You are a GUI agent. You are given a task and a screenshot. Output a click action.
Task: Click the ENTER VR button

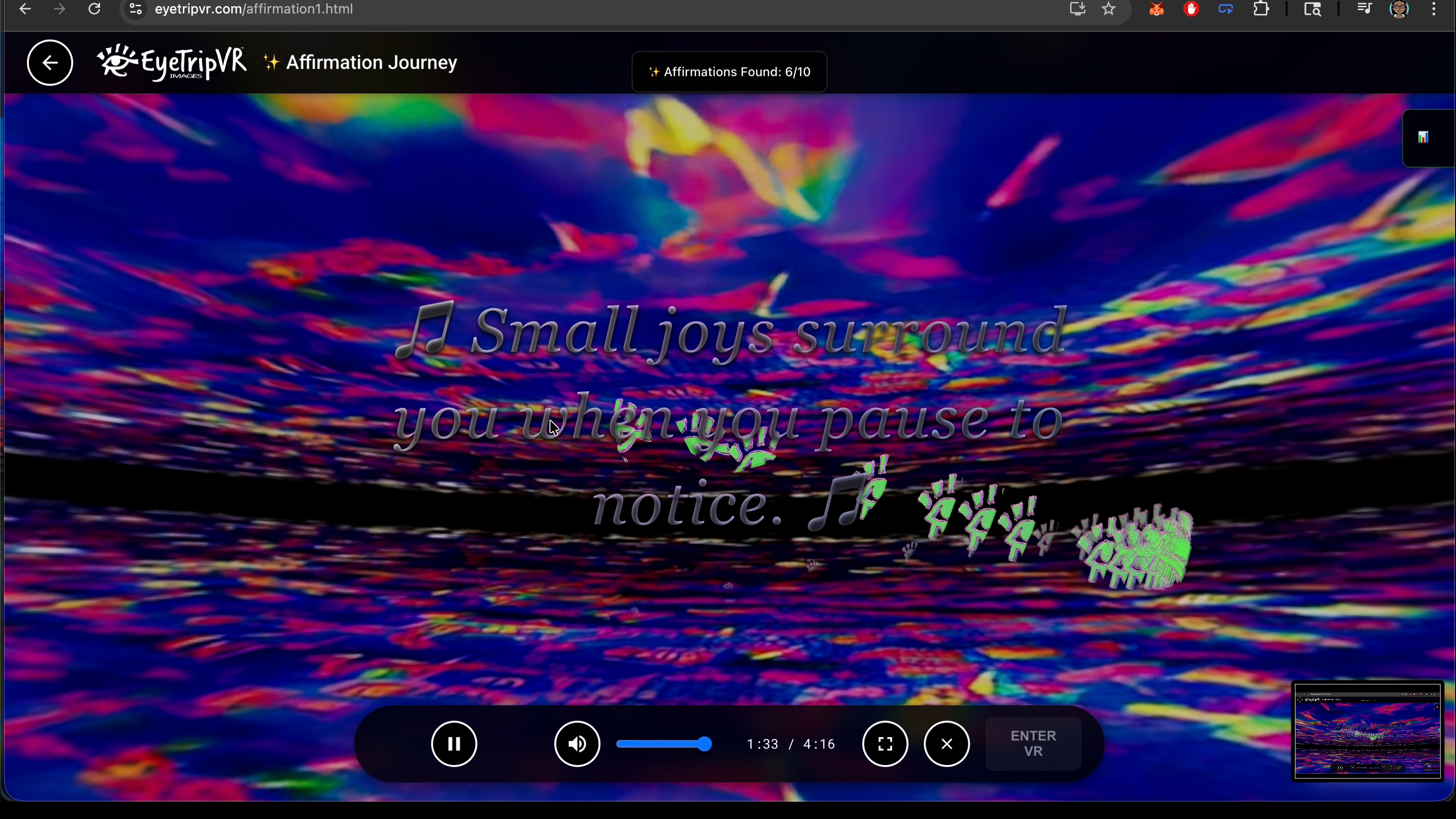pos(1033,744)
